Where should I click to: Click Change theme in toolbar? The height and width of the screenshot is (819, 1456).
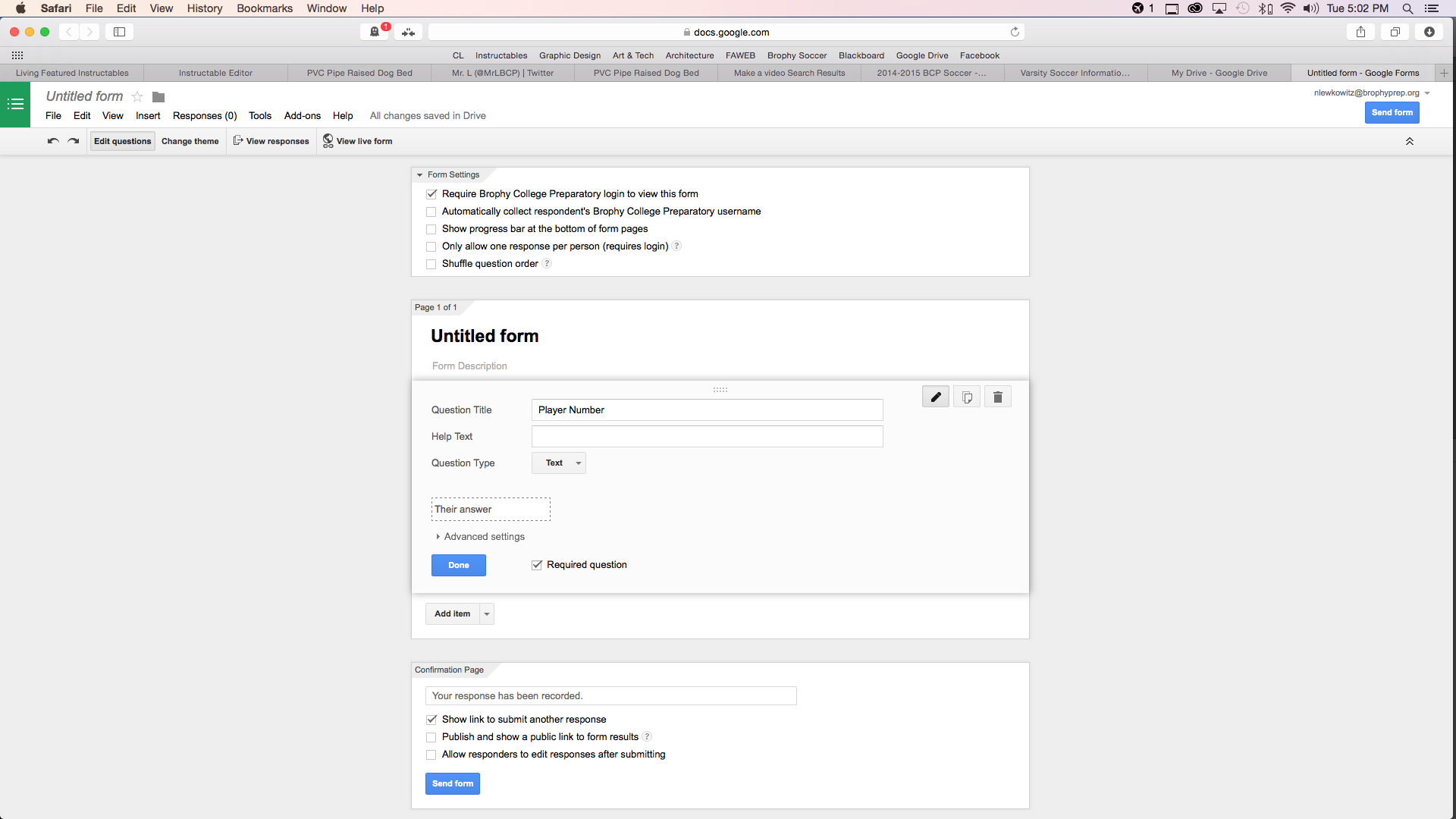[x=190, y=141]
